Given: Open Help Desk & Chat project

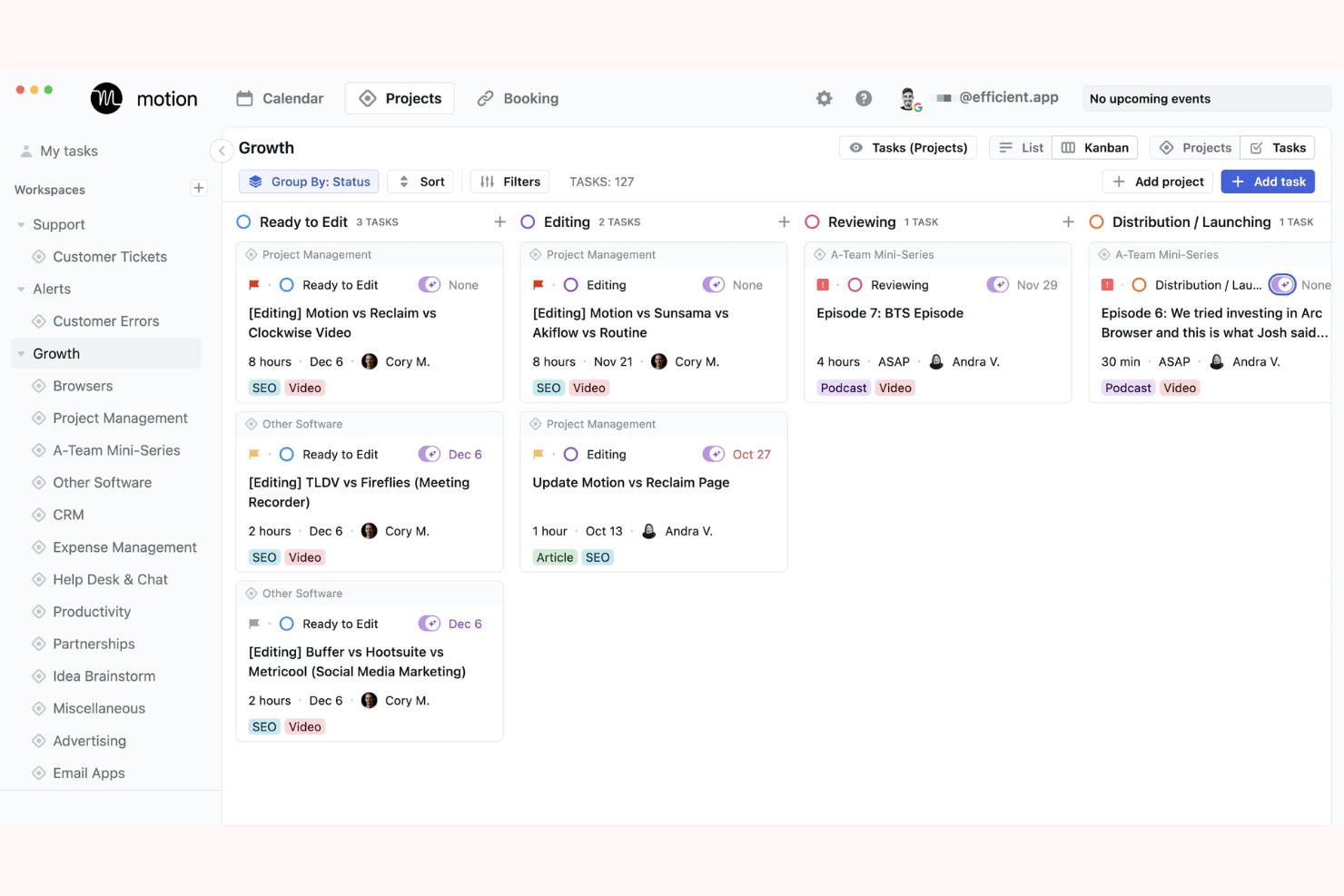Looking at the screenshot, I should click(x=110, y=579).
